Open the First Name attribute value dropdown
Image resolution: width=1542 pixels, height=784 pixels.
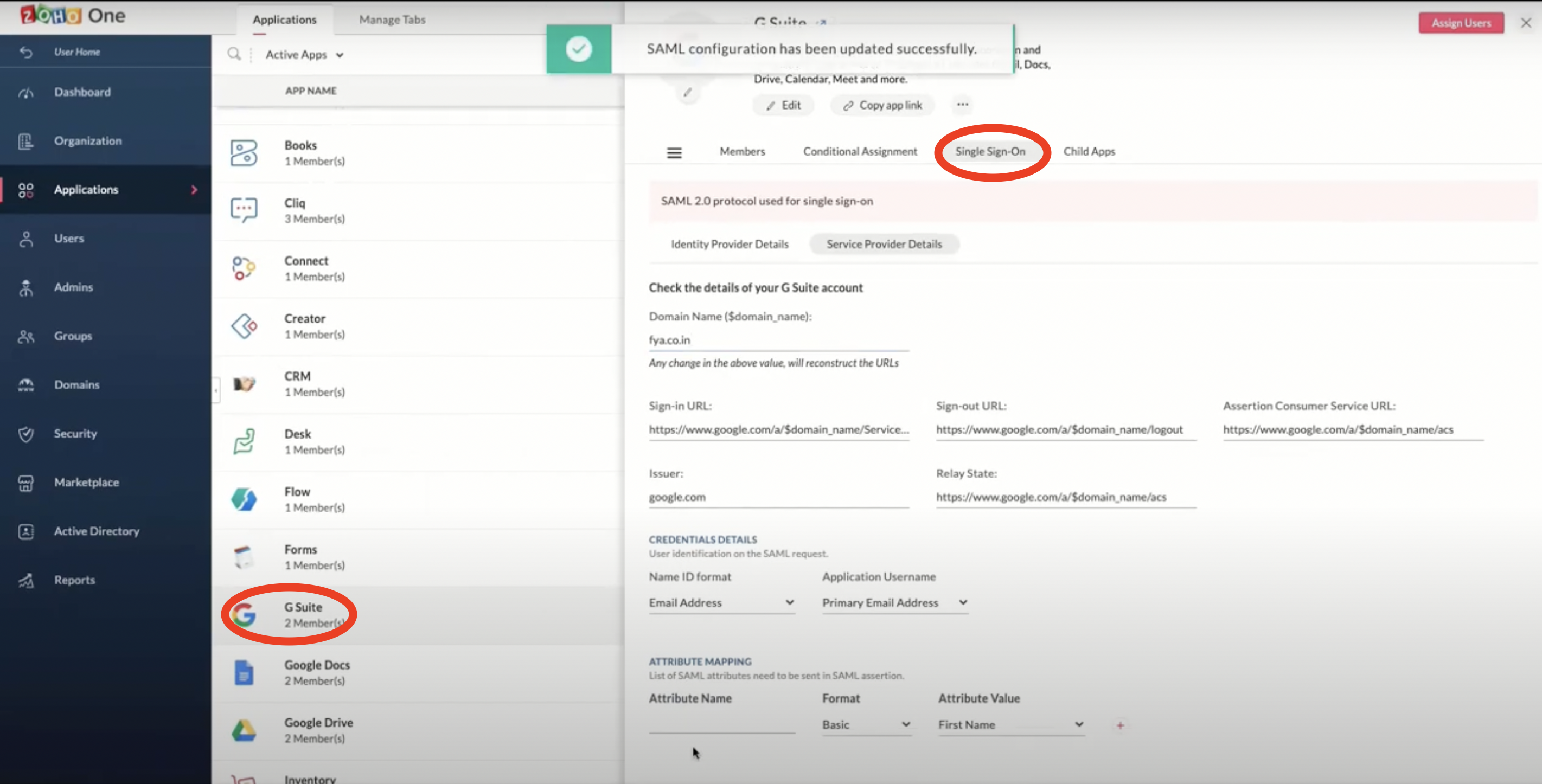[1011, 725]
